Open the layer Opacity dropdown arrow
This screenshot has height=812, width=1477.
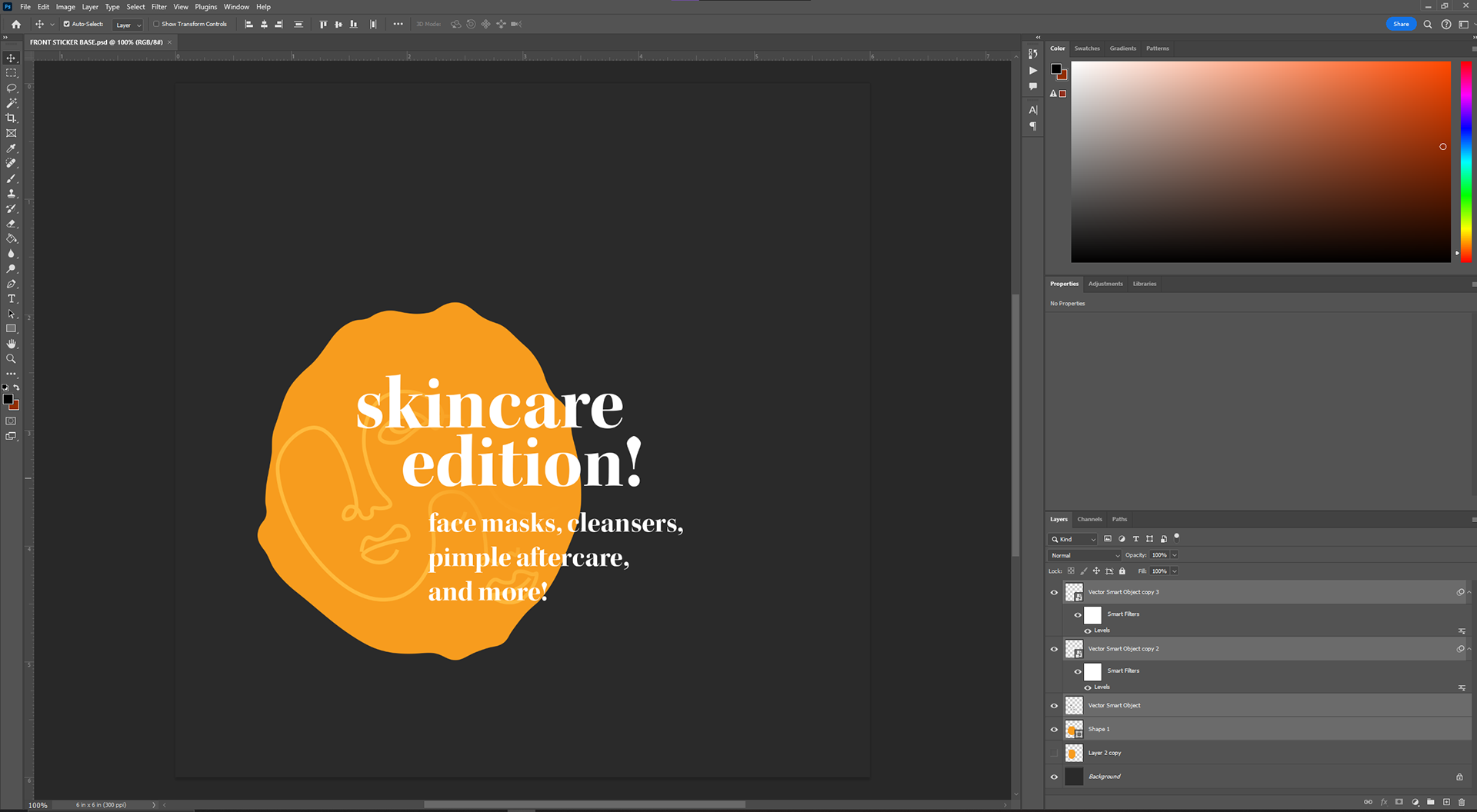(x=1175, y=555)
